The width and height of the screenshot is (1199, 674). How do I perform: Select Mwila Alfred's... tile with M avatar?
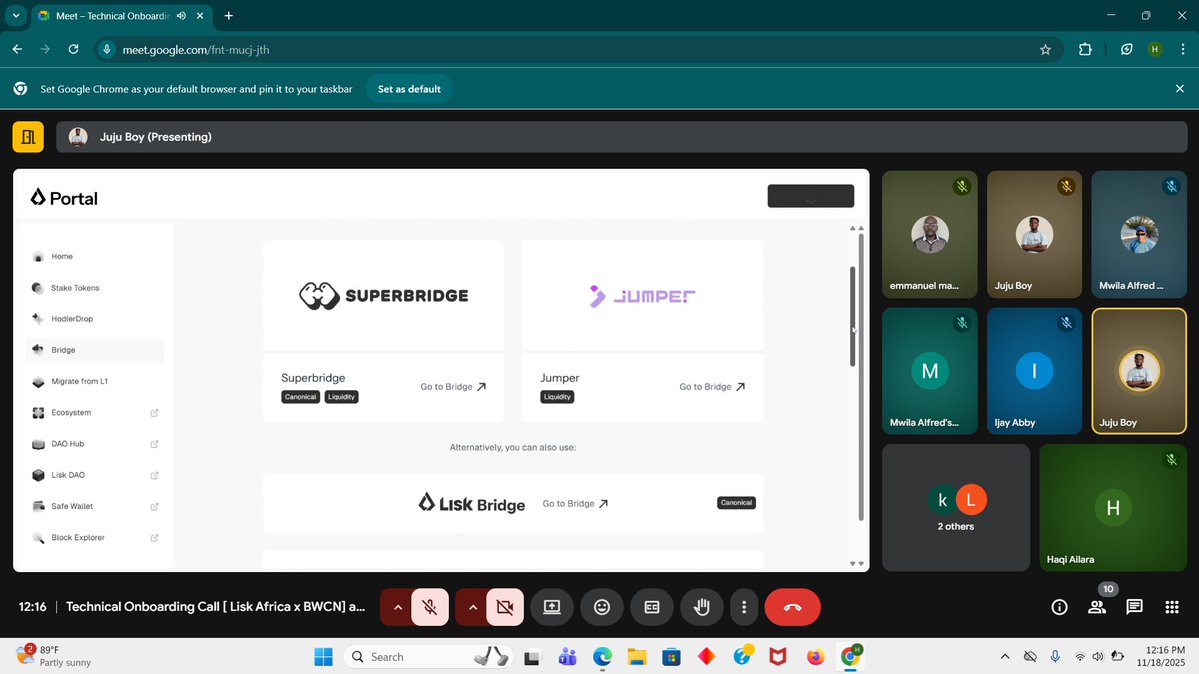pyautogui.click(x=930, y=371)
